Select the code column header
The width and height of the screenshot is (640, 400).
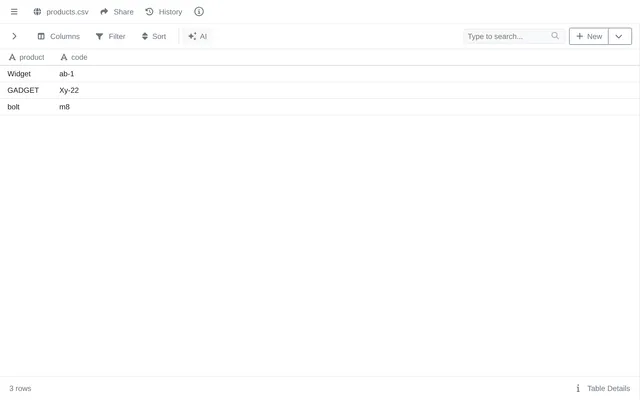pyautogui.click(x=74, y=57)
